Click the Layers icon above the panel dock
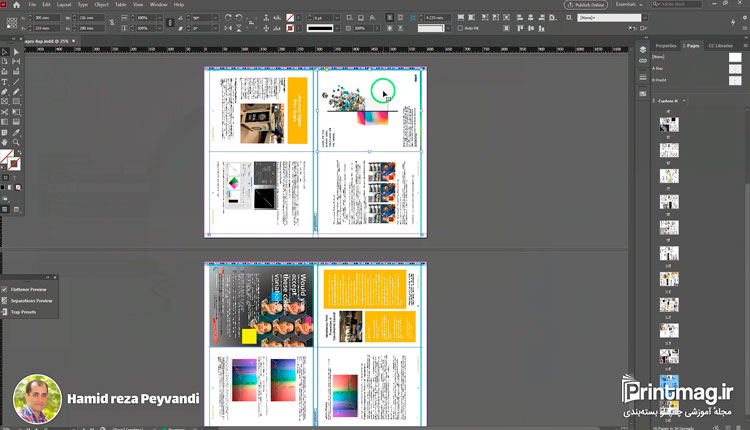The image size is (750, 430). coord(643,49)
